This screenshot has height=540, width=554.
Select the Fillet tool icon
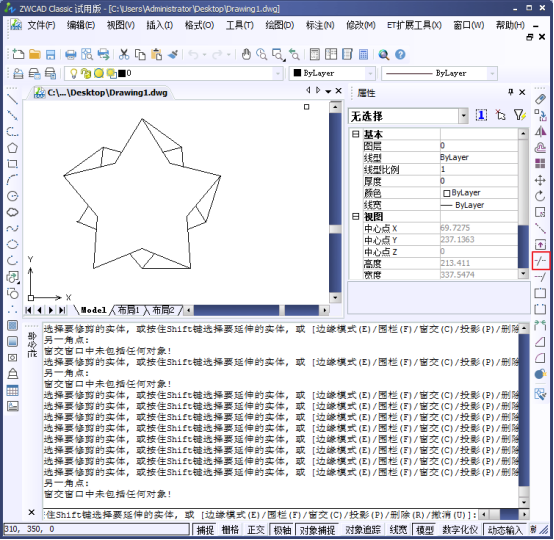point(540,358)
